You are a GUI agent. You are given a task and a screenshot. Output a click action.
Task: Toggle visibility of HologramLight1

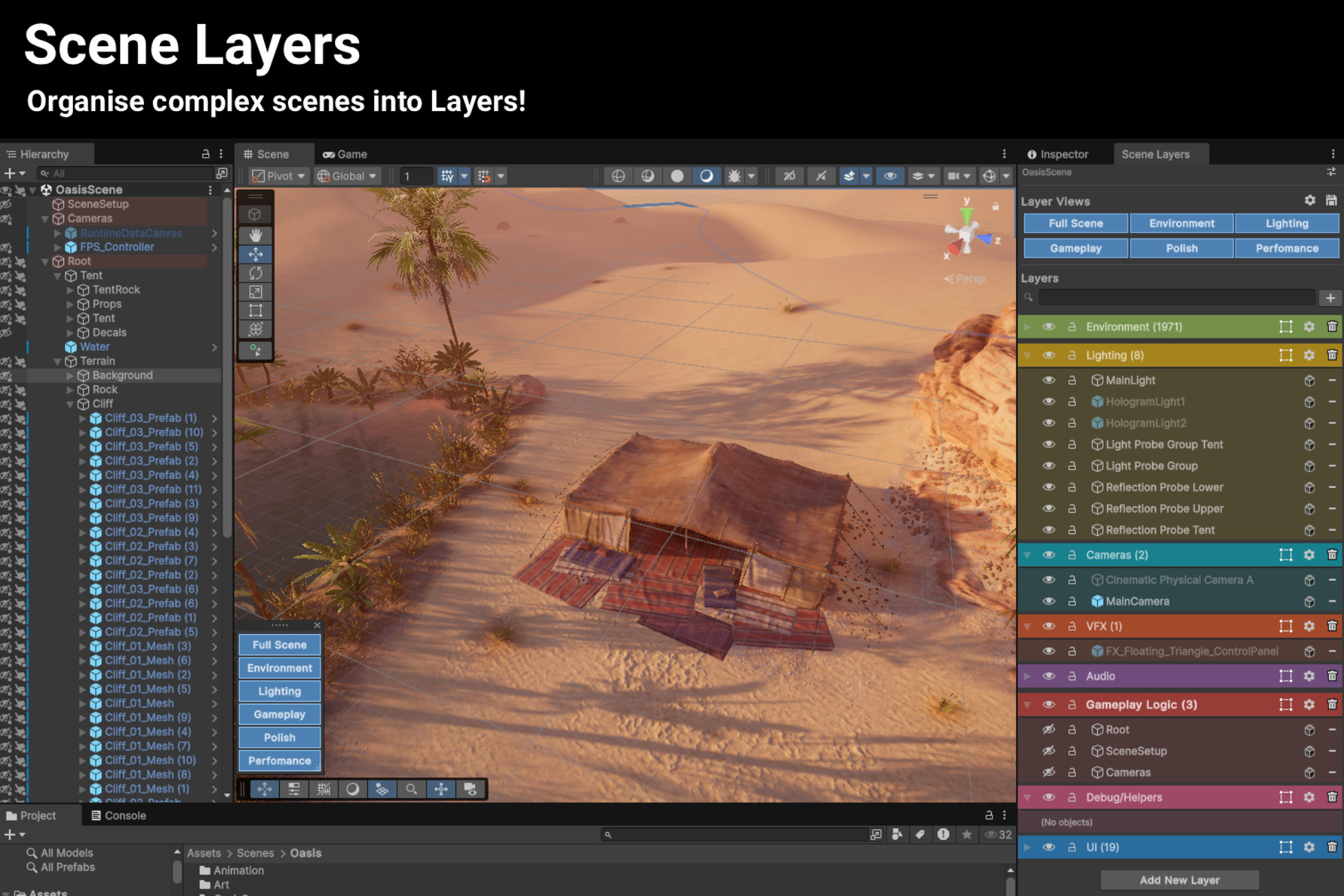[1048, 402]
